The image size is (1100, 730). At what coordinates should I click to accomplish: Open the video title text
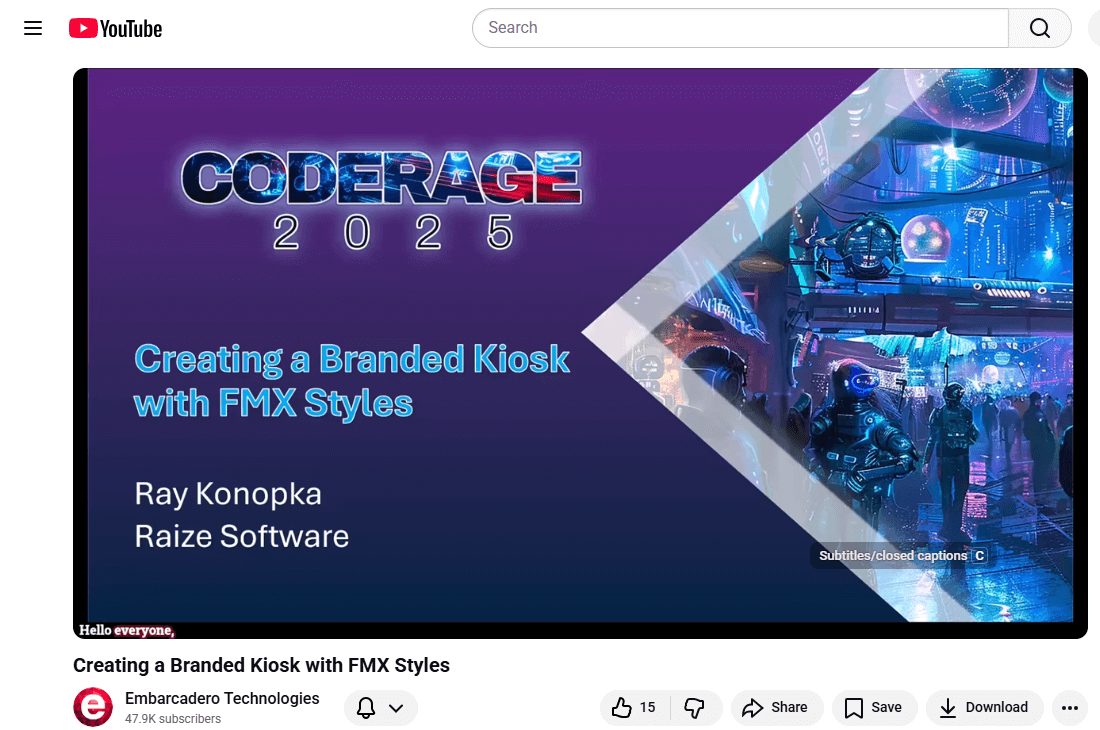pos(261,665)
